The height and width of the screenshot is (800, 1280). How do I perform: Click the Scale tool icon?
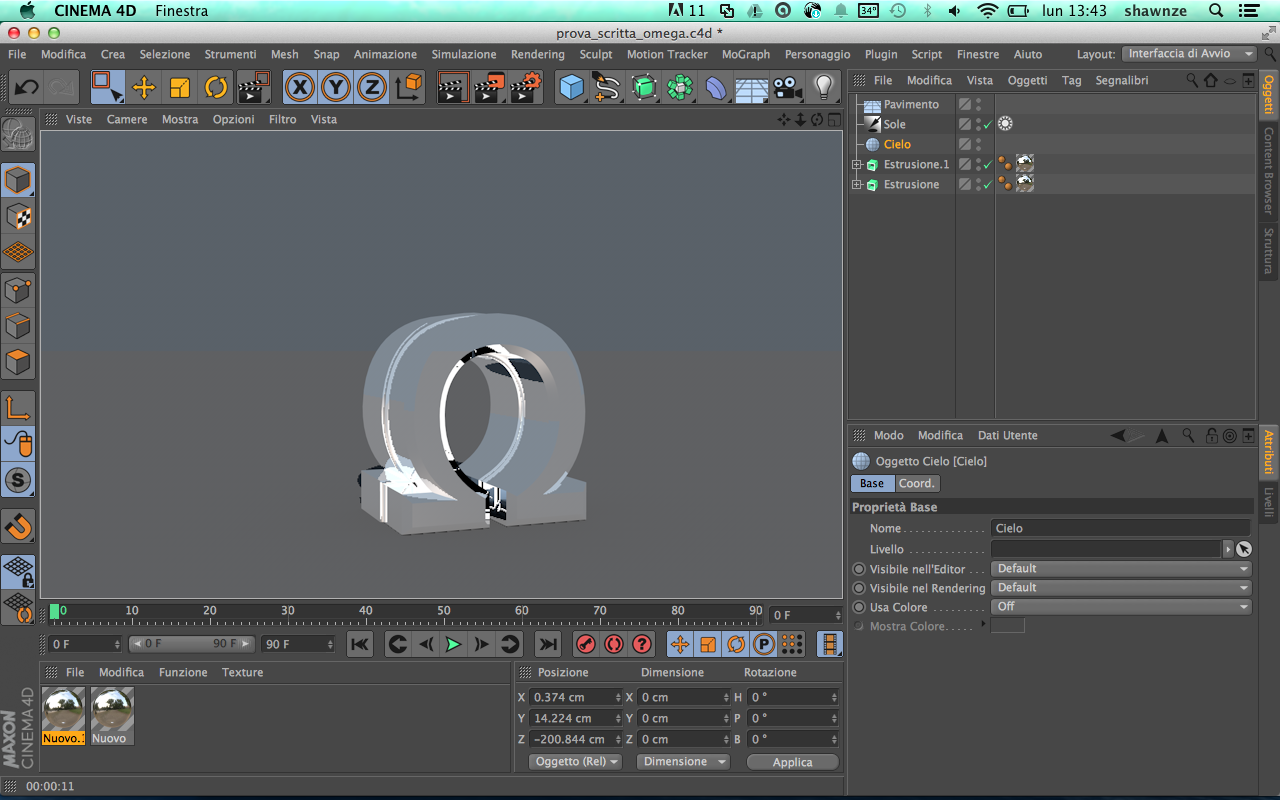click(180, 88)
